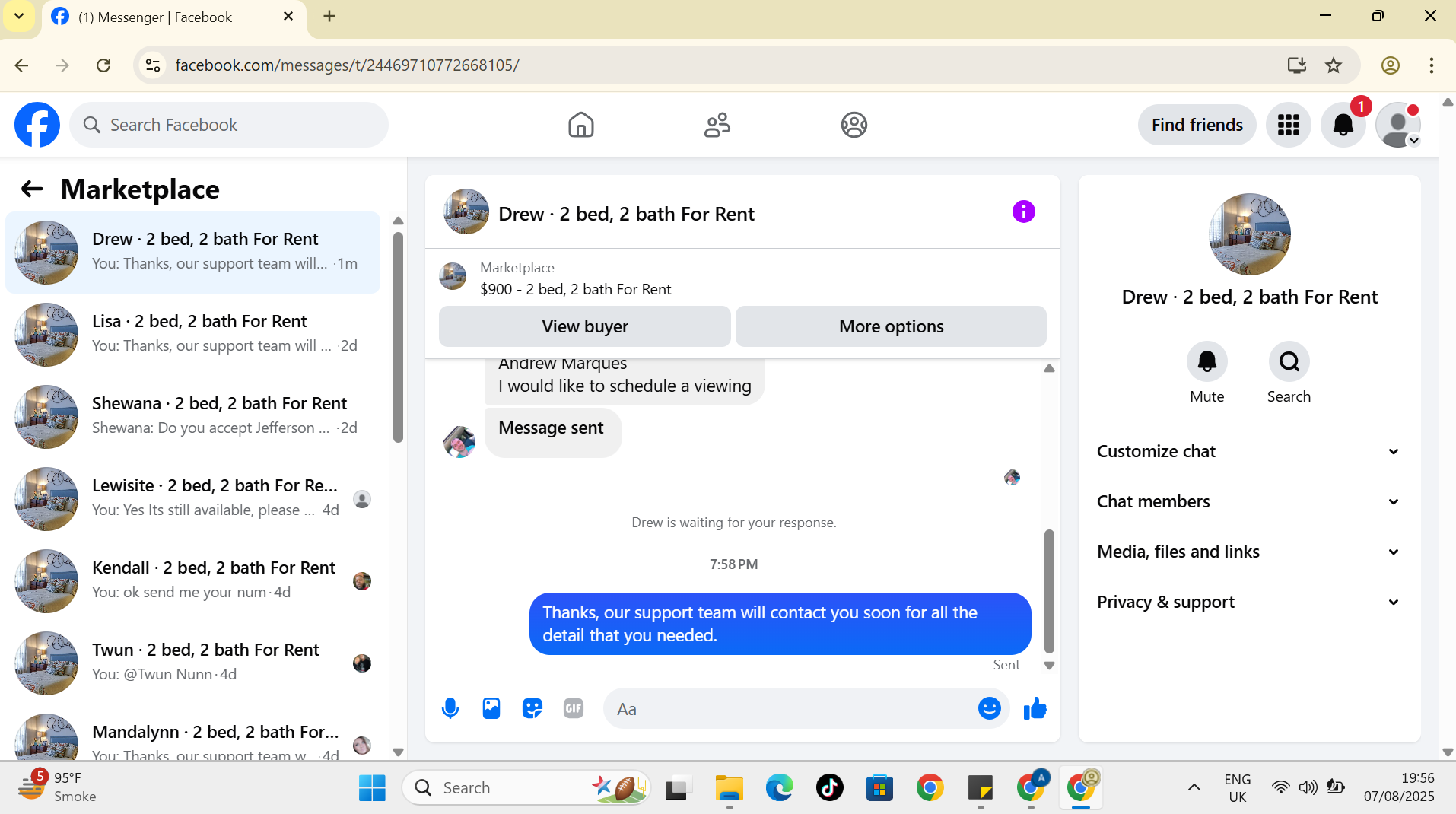Viewport: 1456px width, 814px height.
Task: Click the Chrome profile icon
Action: [x=1391, y=65]
